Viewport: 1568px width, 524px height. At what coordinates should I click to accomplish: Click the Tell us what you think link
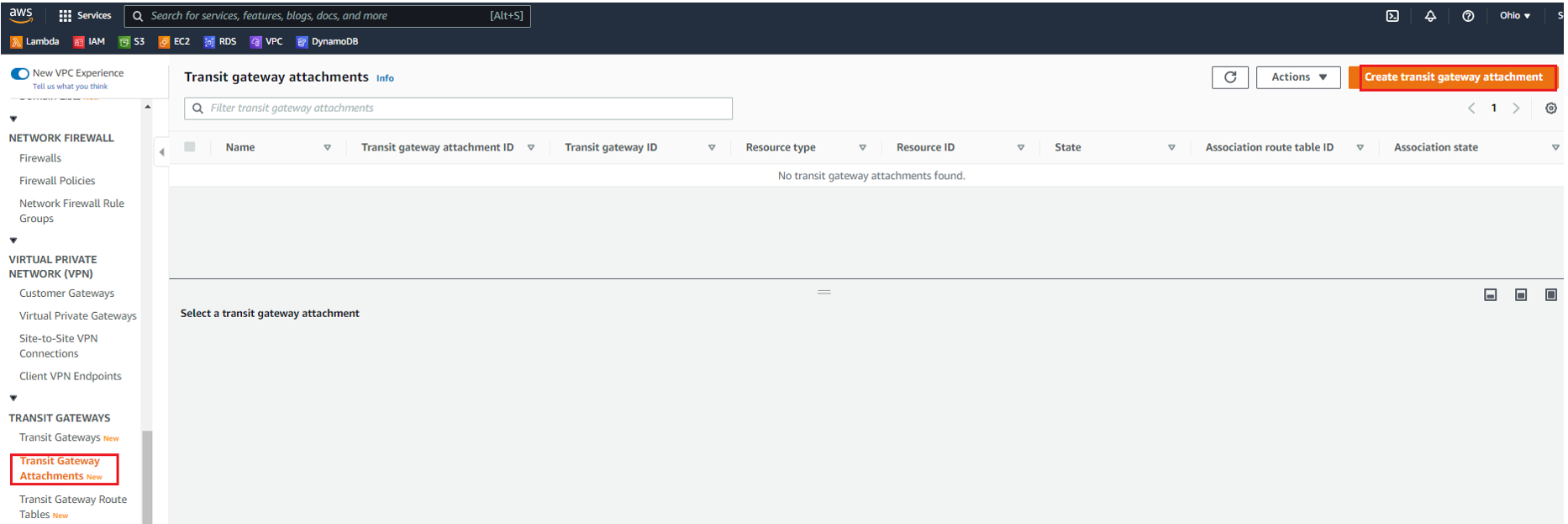tap(70, 87)
